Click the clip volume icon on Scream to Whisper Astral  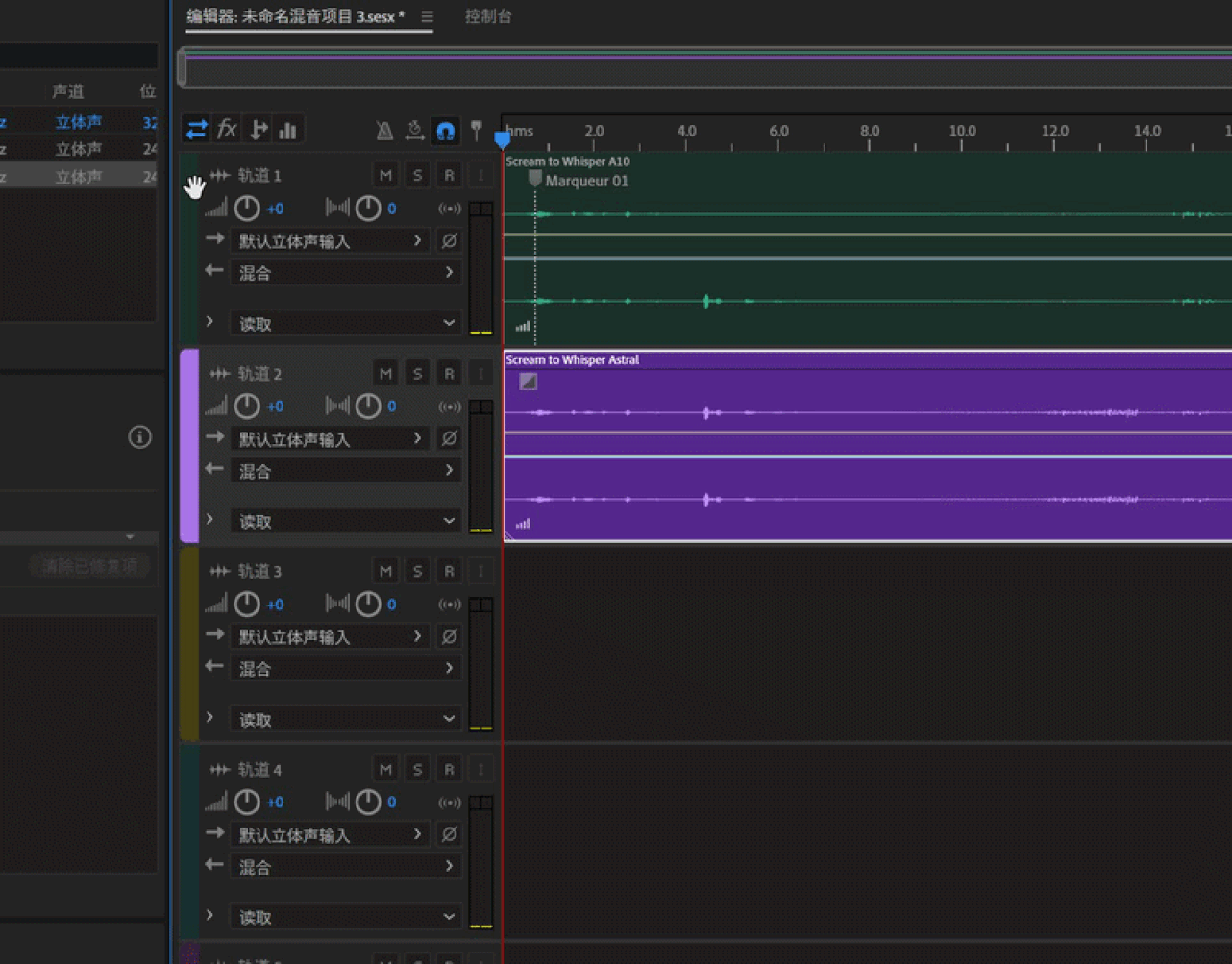(523, 524)
